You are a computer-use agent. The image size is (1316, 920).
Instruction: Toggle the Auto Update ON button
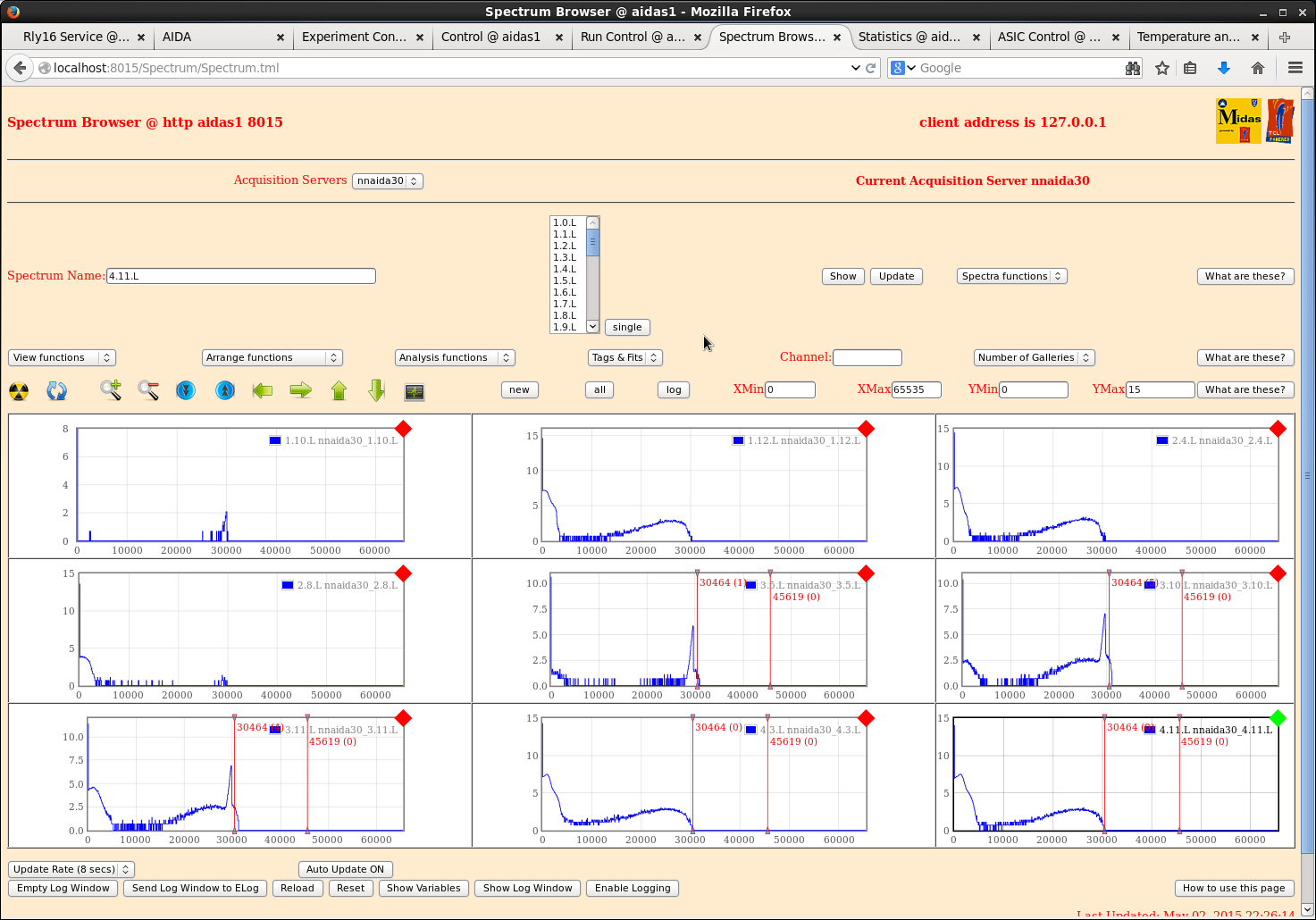pos(345,869)
